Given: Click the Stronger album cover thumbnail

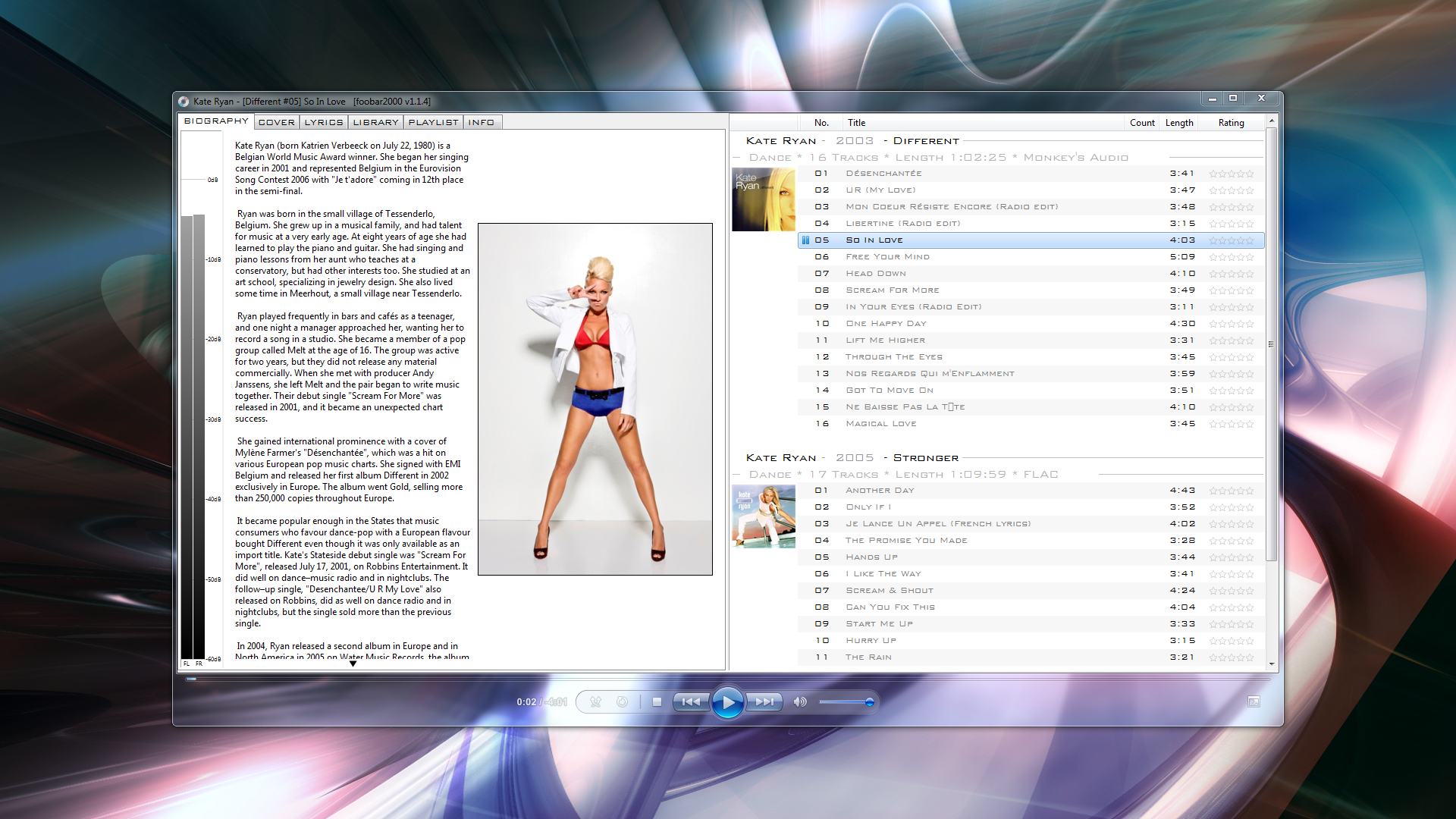Looking at the screenshot, I should (x=764, y=516).
